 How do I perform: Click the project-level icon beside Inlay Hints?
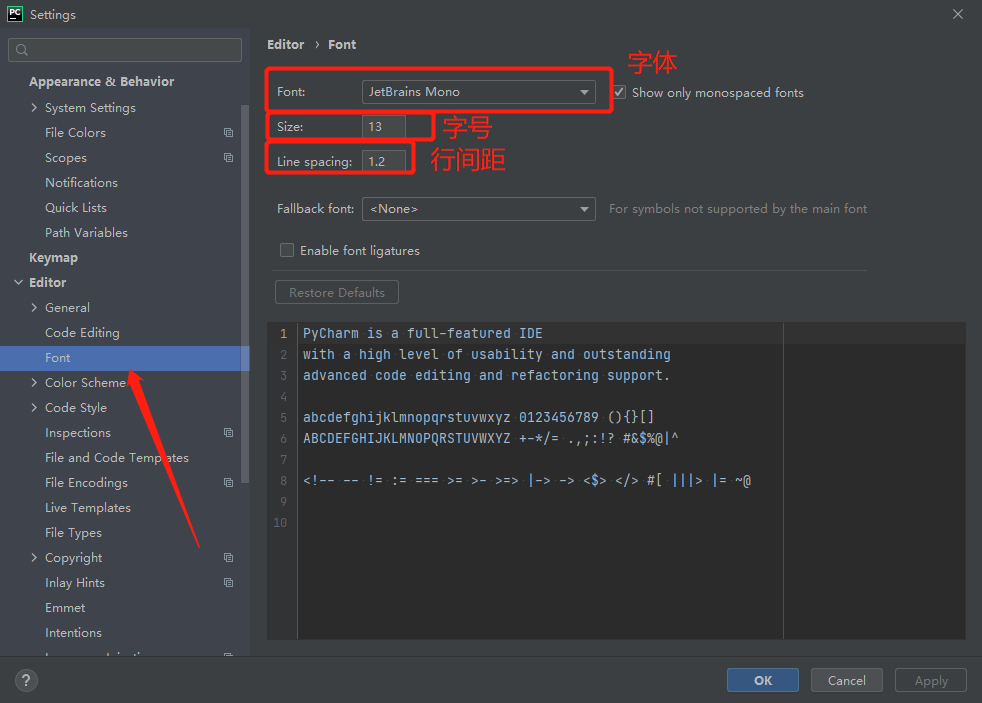[x=229, y=583]
